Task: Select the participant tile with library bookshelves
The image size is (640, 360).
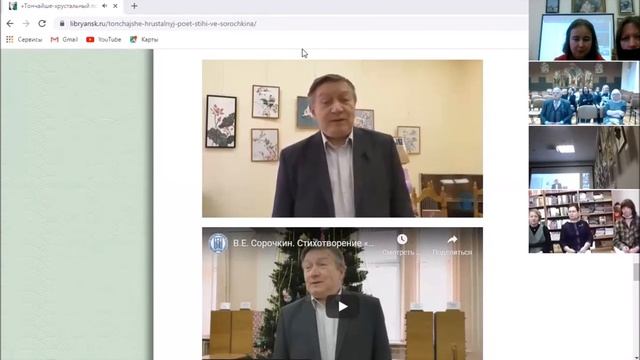Action: point(584,221)
